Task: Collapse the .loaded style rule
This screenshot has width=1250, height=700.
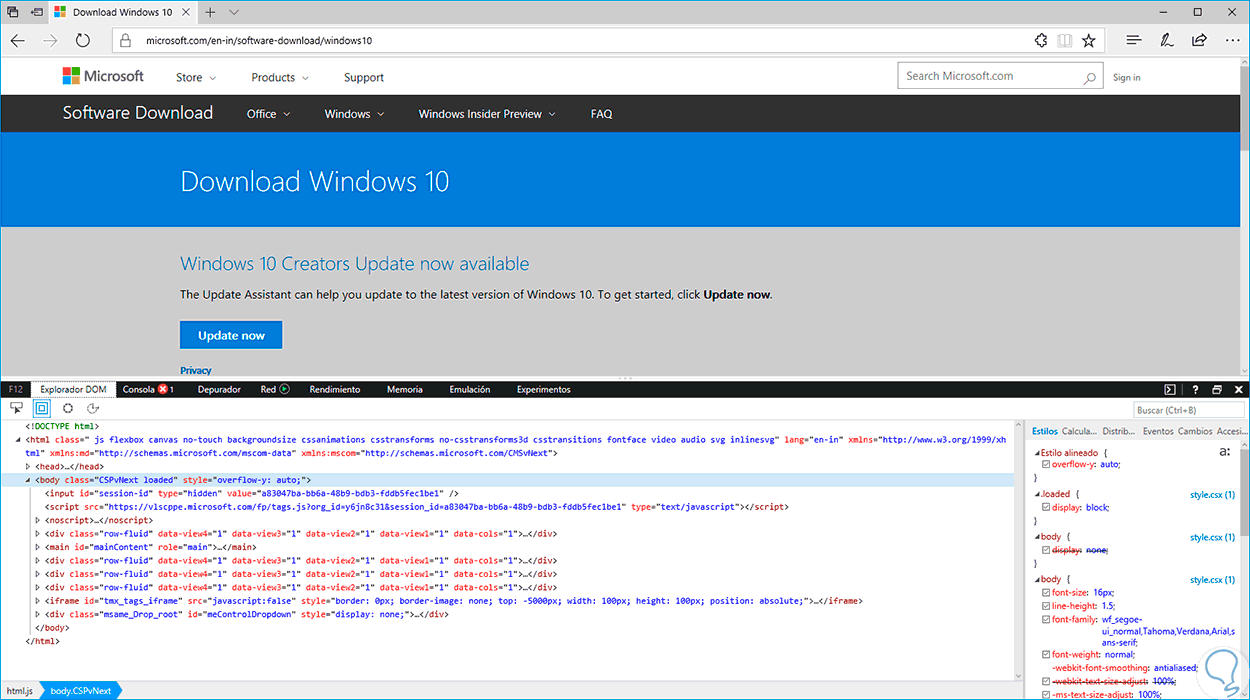Action: tap(1037, 494)
